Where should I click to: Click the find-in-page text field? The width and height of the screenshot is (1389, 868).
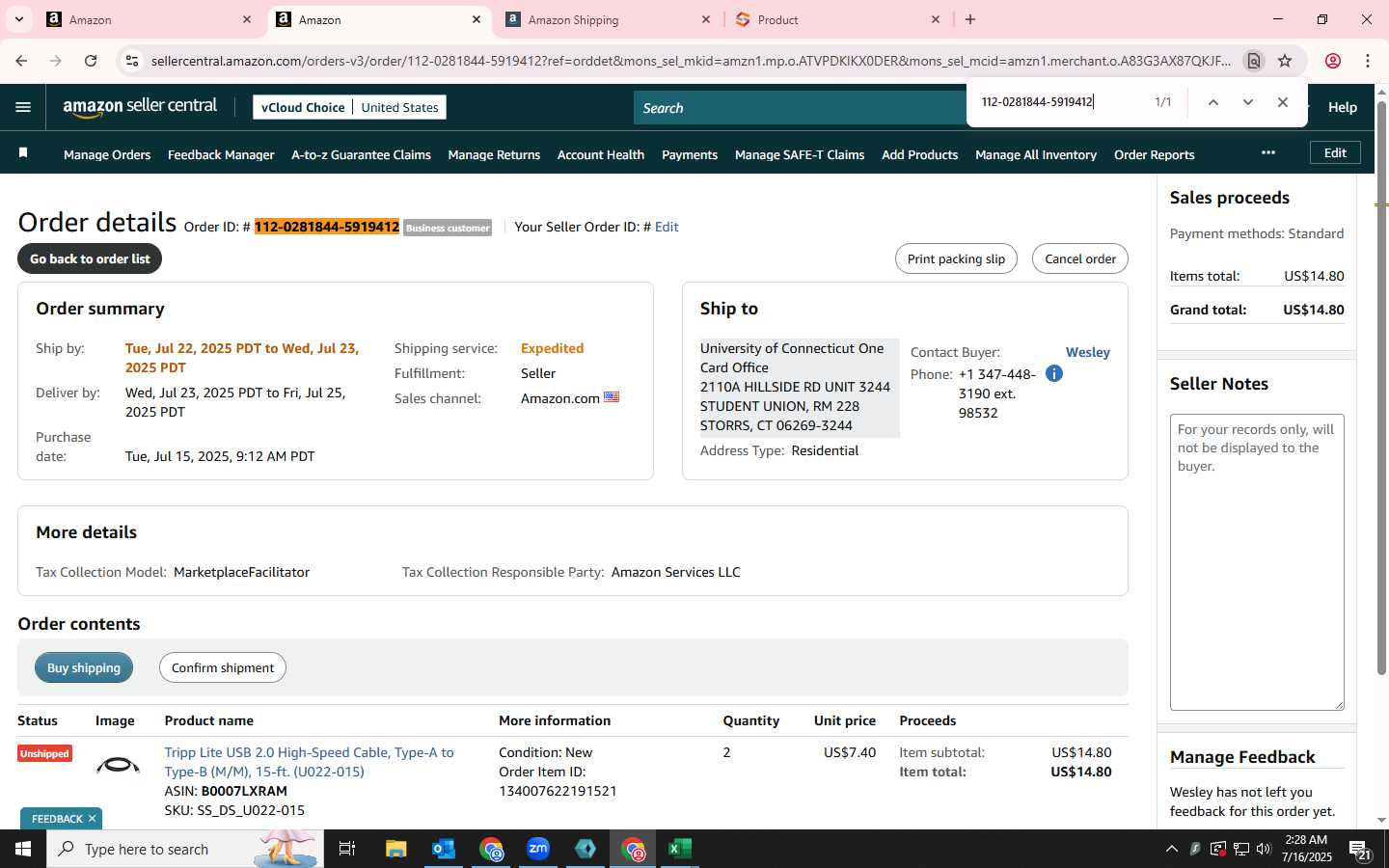click(1061, 102)
